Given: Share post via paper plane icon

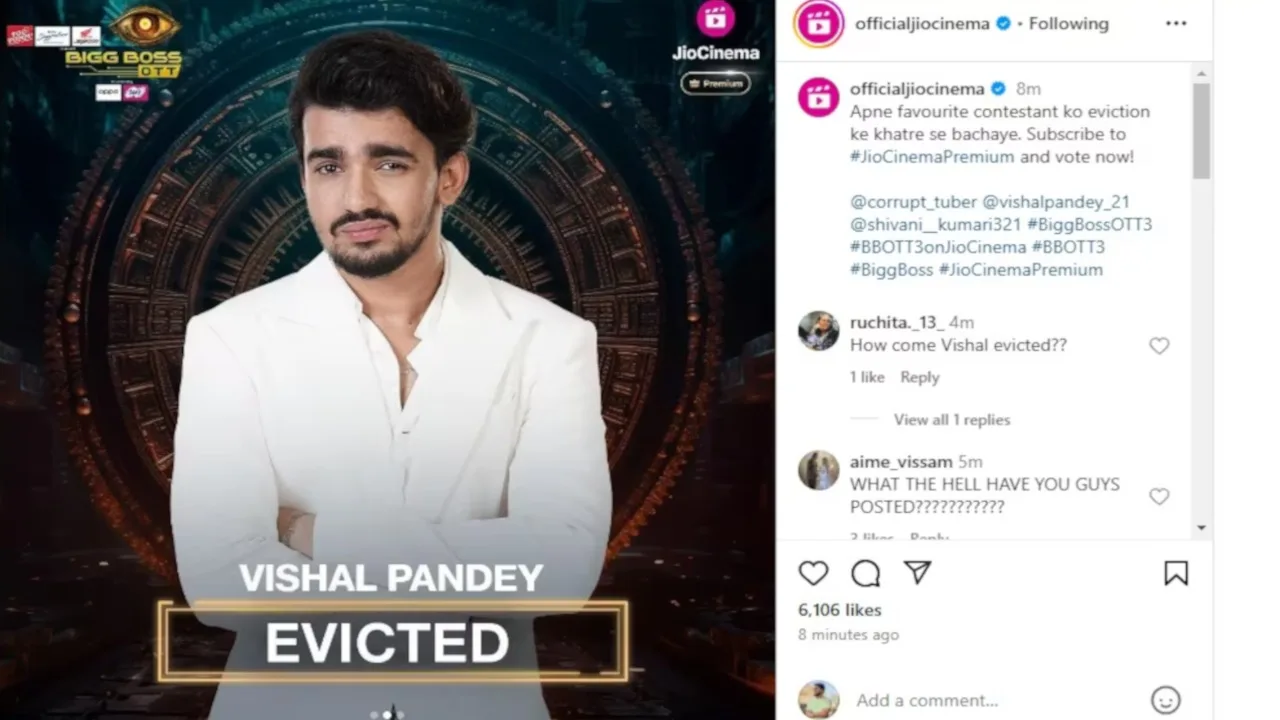Looking at the screenshot, I should pos(917,572).
